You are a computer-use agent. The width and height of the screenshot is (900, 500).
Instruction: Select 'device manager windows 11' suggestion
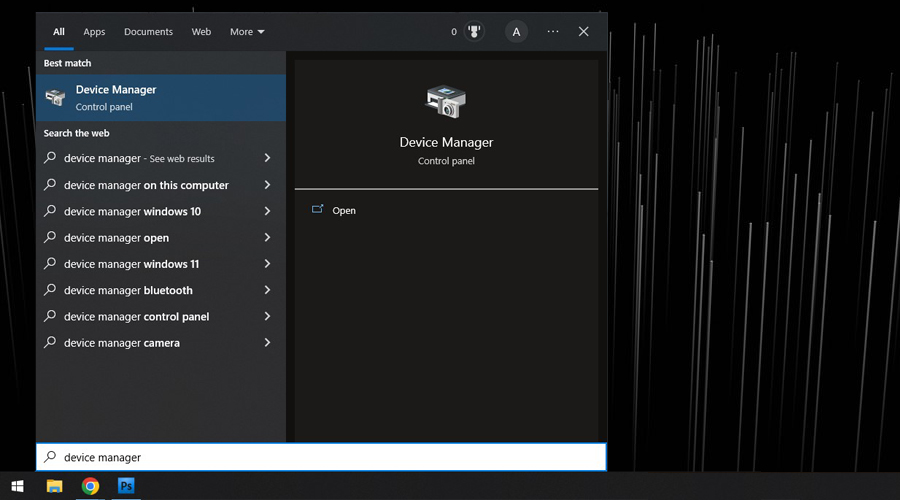coord(161,263)
